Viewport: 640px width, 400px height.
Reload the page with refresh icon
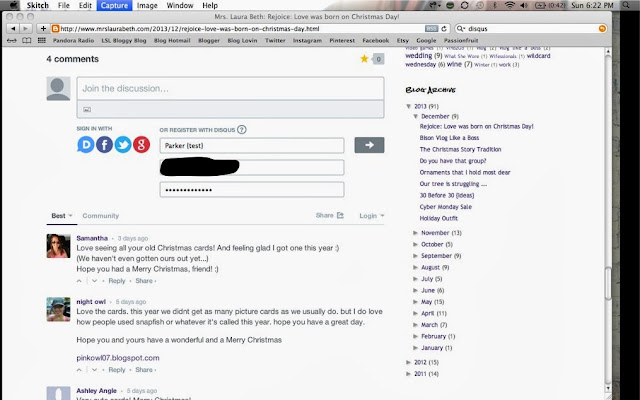coord(444,29)
